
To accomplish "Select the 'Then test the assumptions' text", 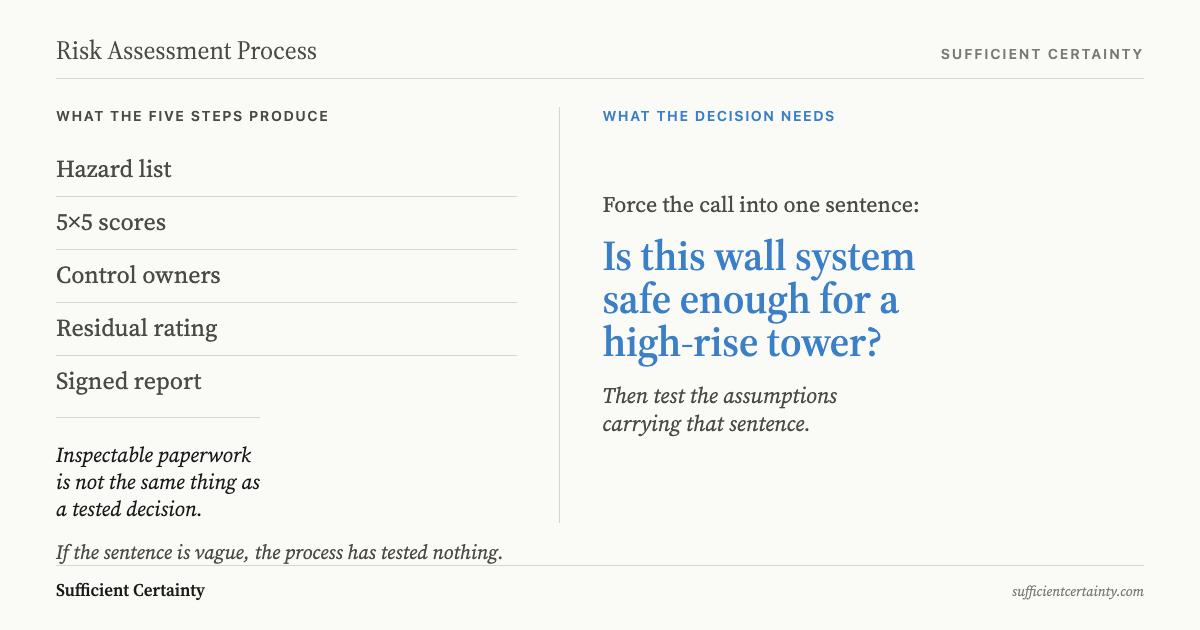I will (719, 396).
